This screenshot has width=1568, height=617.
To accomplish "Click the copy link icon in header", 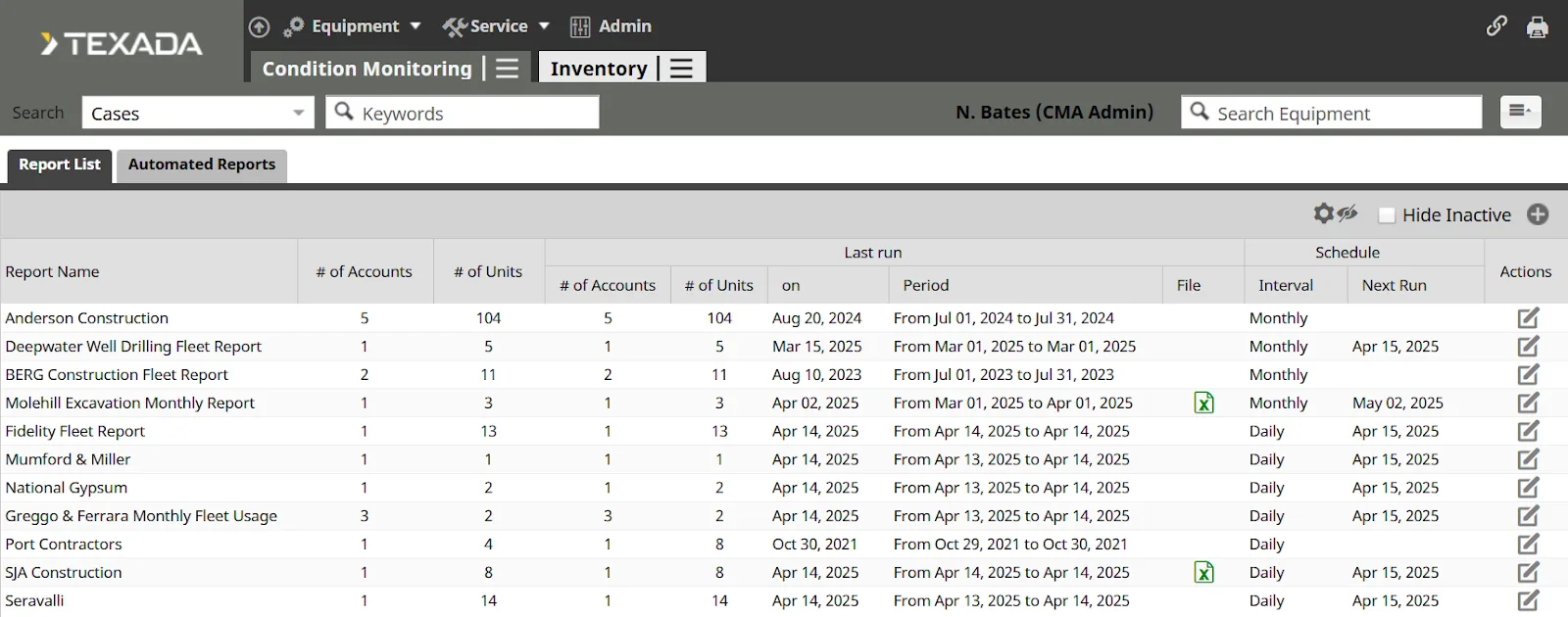I will point(1496,26).
